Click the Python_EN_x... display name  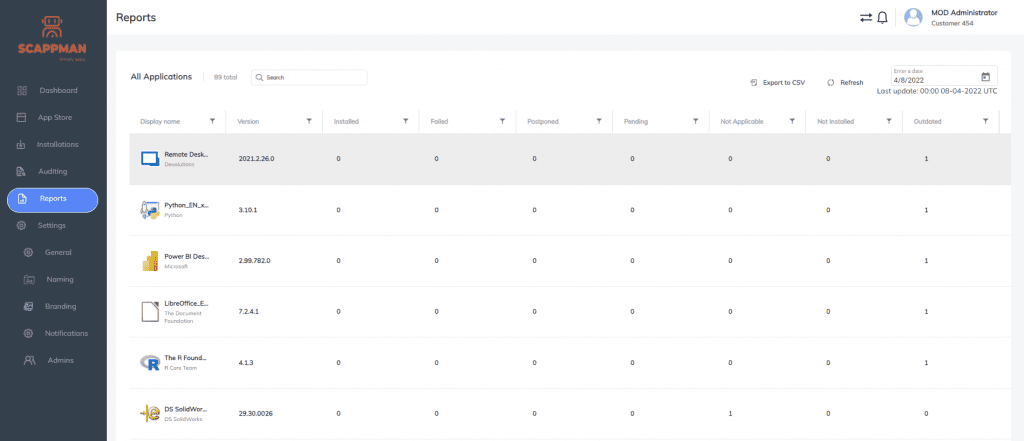pos(187,205)
